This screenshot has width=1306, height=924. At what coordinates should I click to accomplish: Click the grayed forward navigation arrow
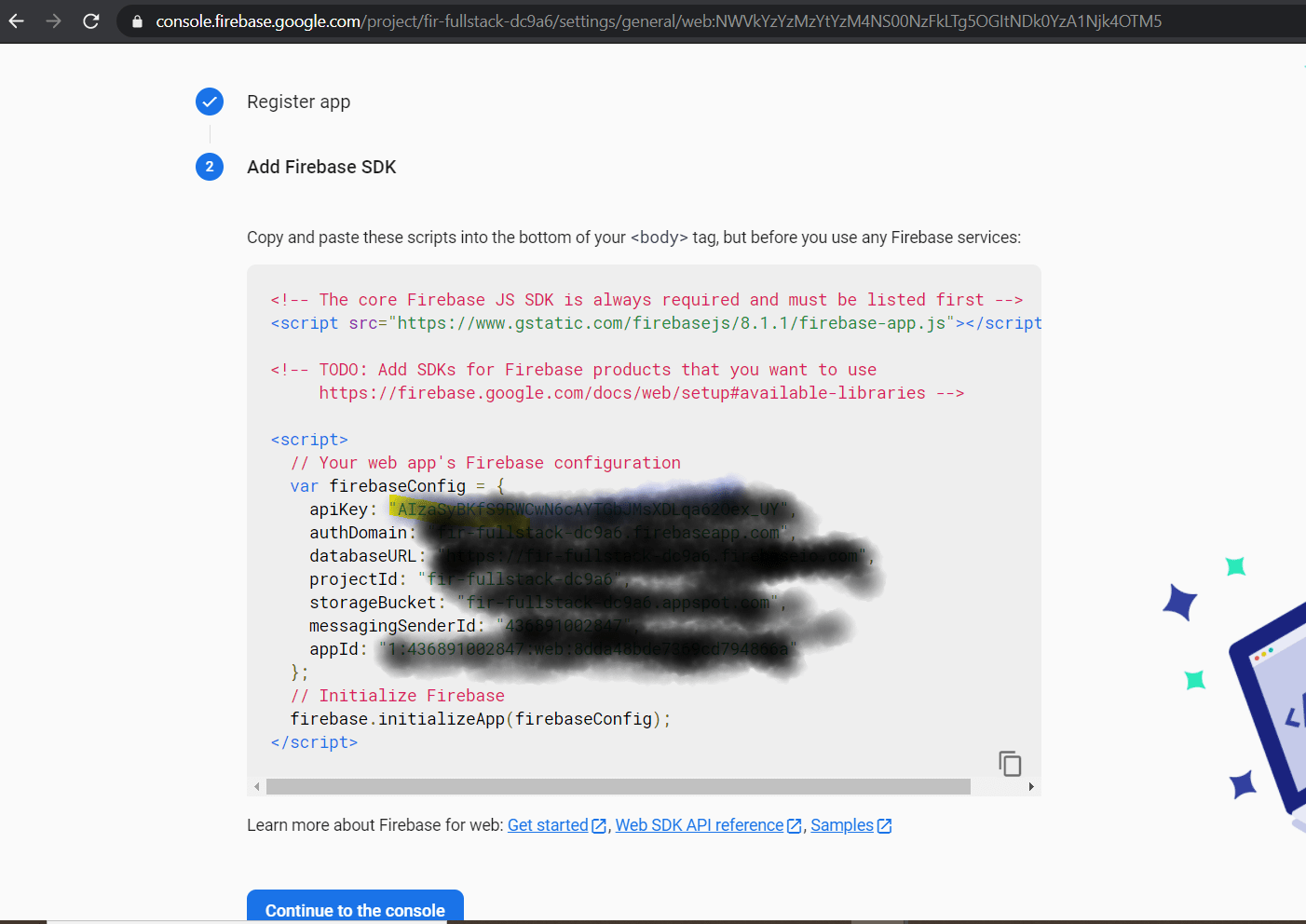click(53, 20)
